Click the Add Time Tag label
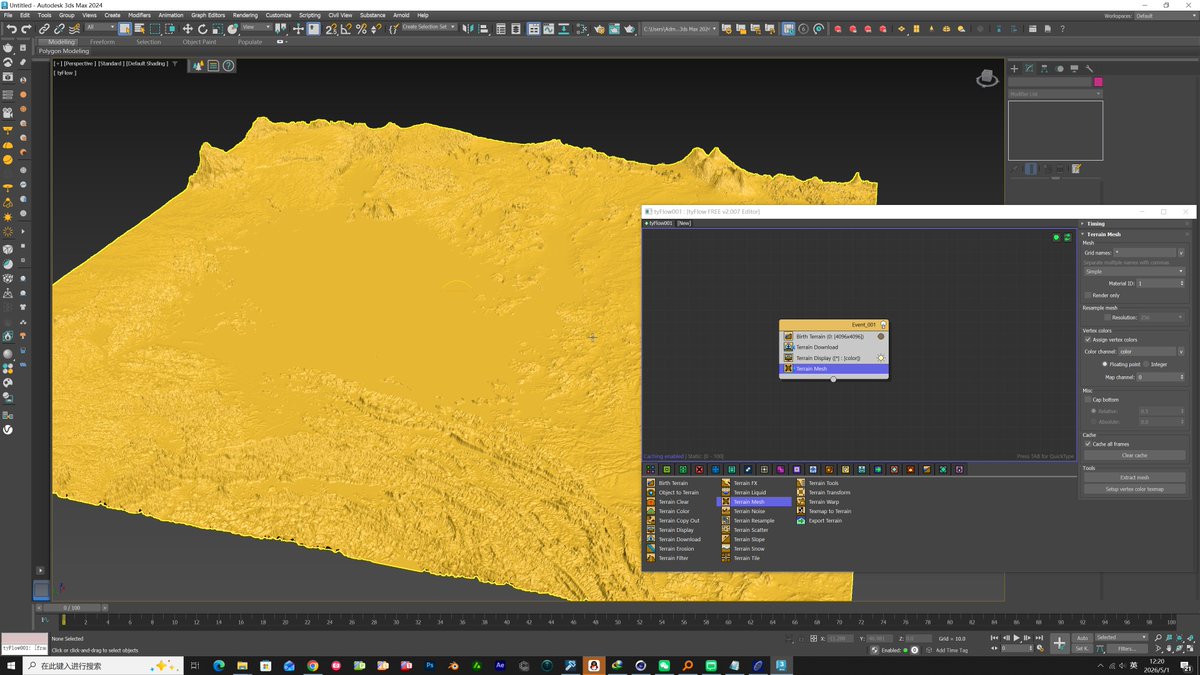Screen dimensions: 1200x675 (x=951, y=650)
